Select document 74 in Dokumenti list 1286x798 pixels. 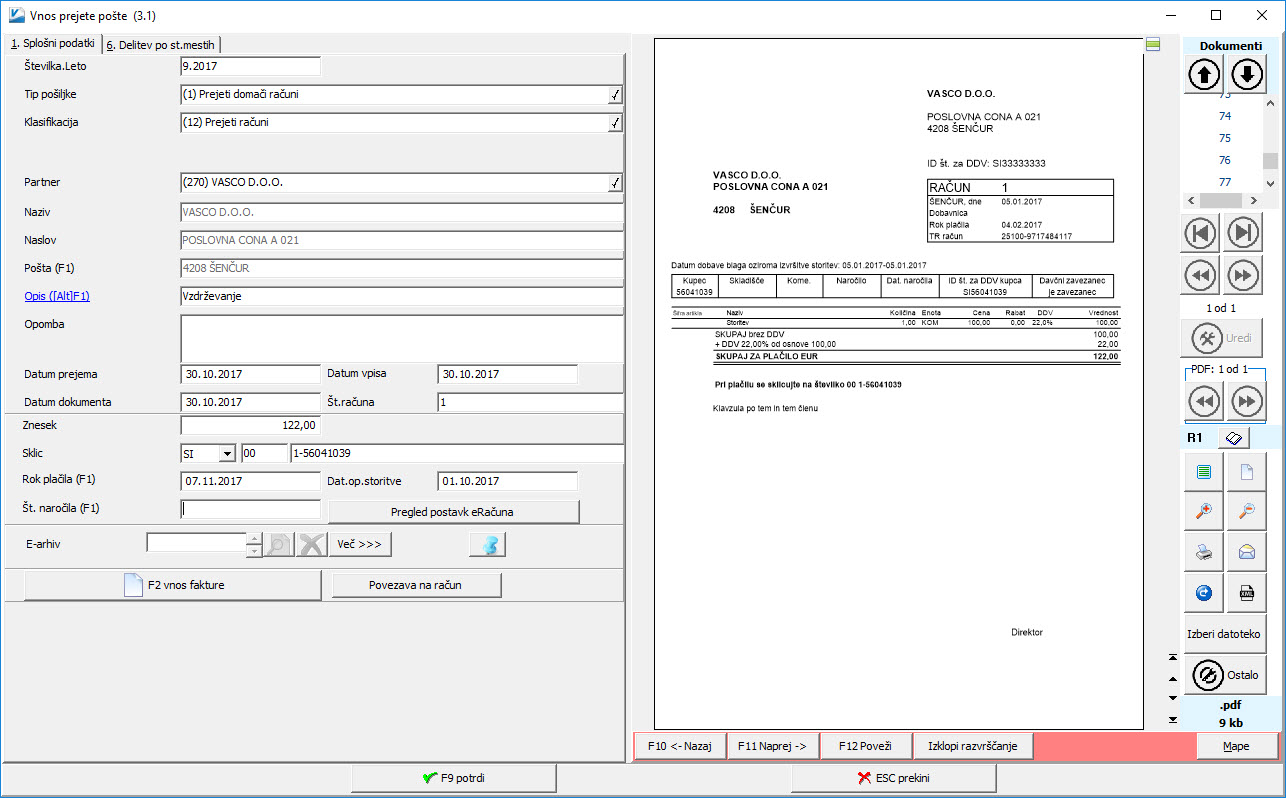(x=1224, y=116)
